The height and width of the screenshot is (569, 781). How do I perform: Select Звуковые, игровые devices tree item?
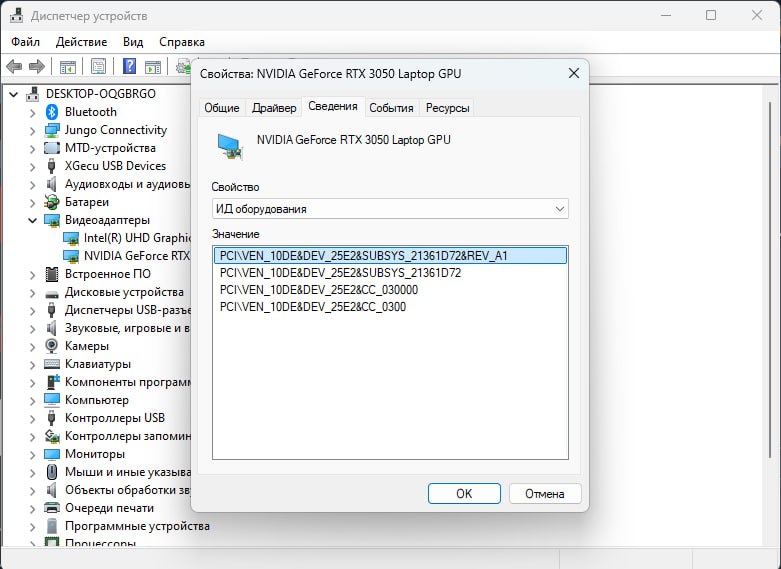128,328
